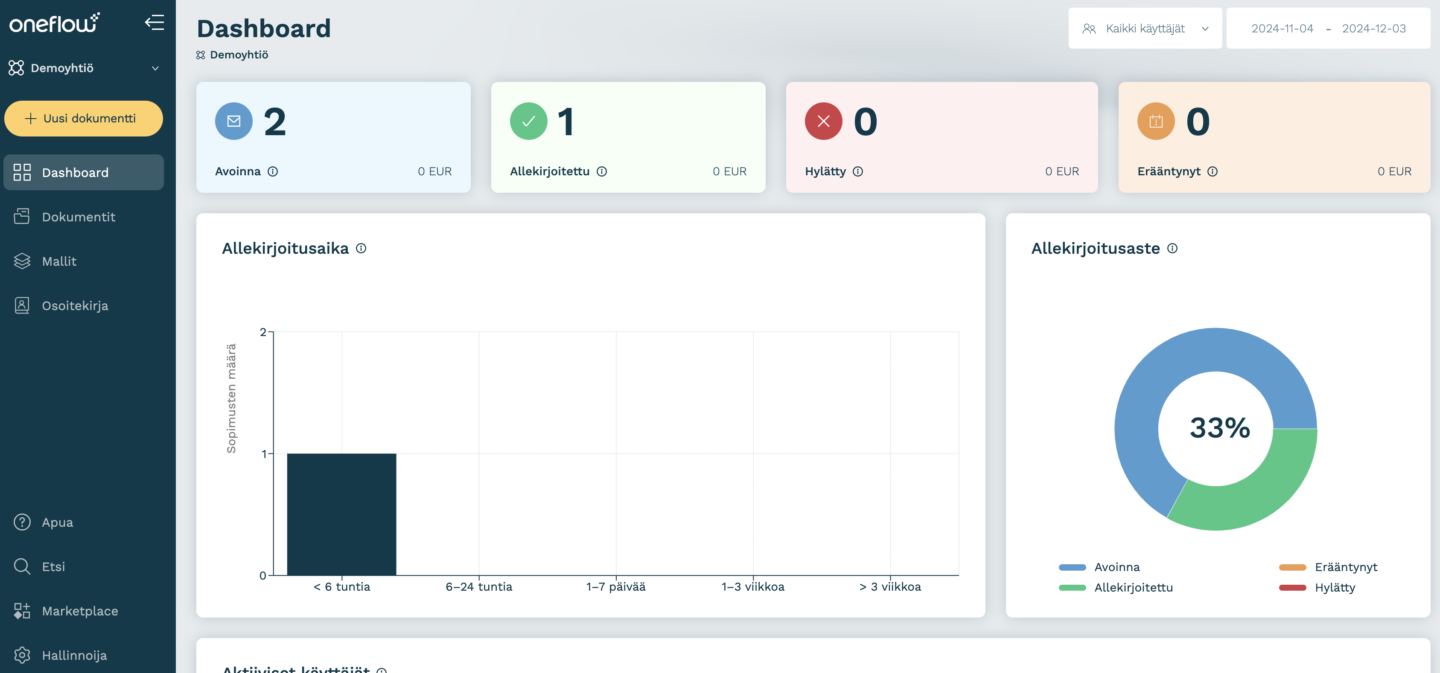Image resolution: width=1440 pixels, height=673 pixels.
Task: Click the 1–7 päivää axis label
Action: (x=616, y=587)
